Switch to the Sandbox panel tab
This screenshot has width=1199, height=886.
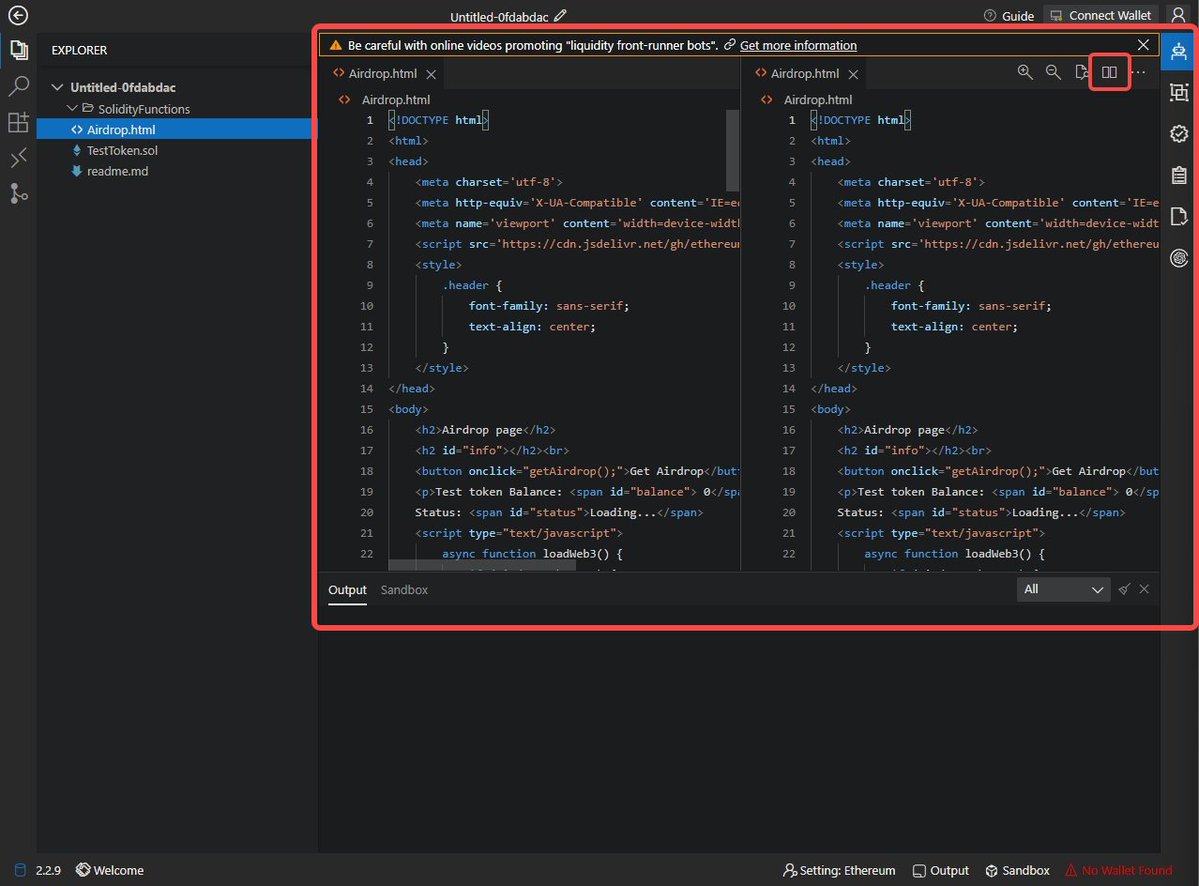coord(404,589)
